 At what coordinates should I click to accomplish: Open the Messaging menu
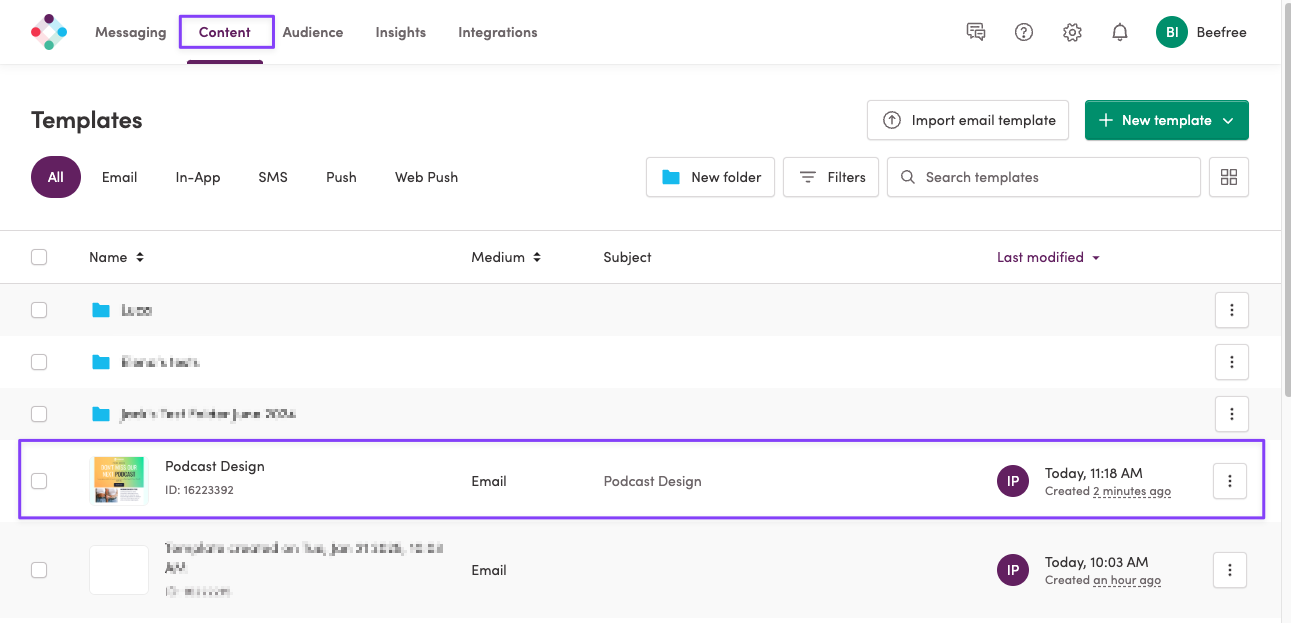tap(130, 32)
